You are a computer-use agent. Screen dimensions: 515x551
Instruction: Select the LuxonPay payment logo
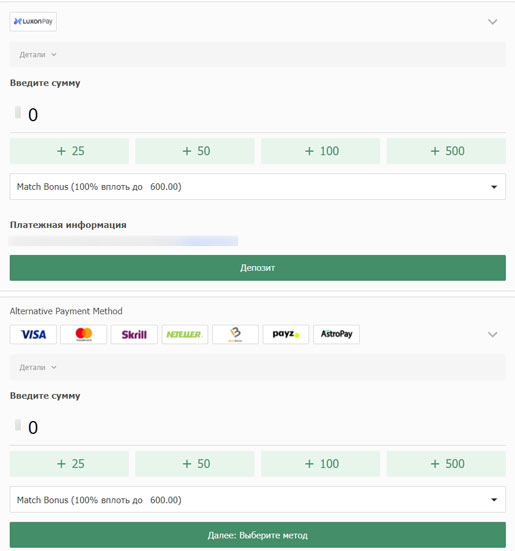click(33, 22)
